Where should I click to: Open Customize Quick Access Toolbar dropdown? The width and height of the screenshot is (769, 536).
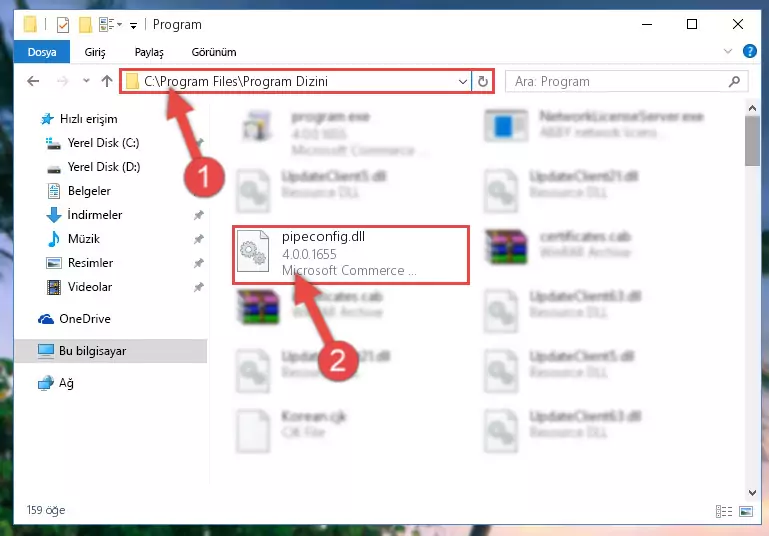[x=133, y=26]
